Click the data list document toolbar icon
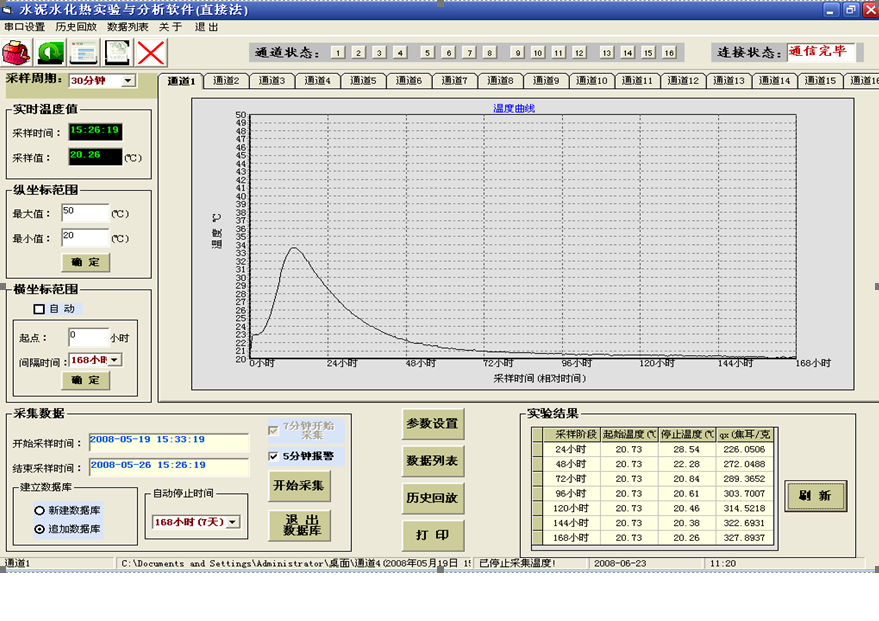 (x=84, y=52)
